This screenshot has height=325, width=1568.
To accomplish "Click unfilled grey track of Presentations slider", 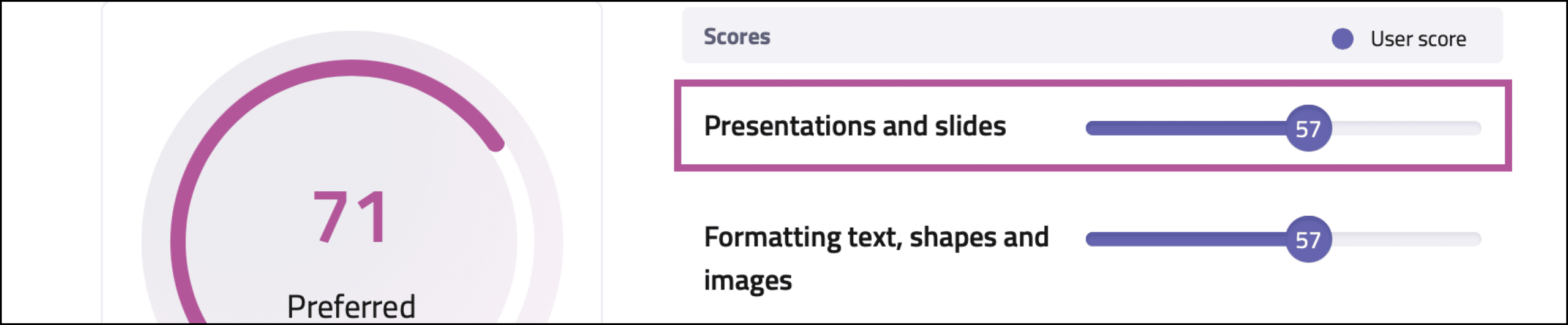I will (x=1406, y=128).
